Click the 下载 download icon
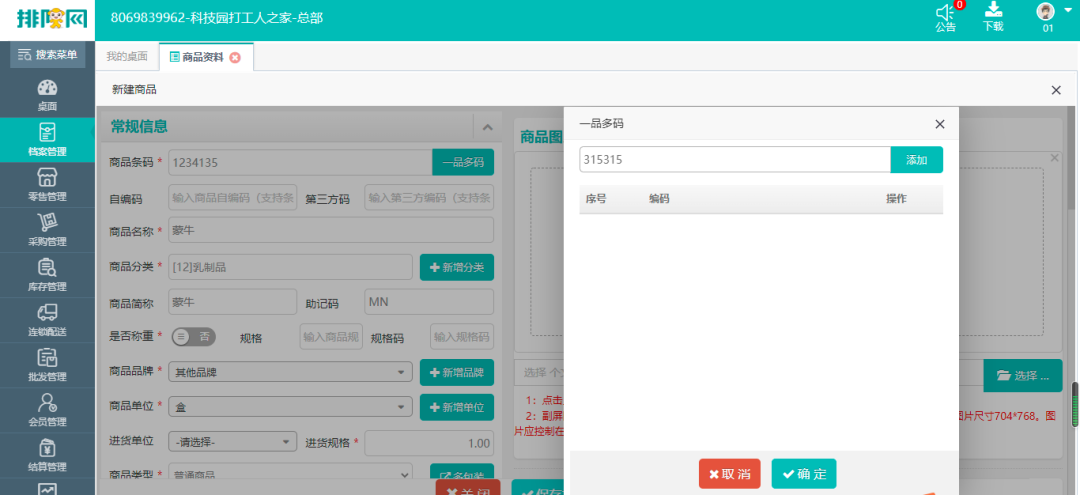This screenshot has height=495, width=1080. (x=993, y=11)
